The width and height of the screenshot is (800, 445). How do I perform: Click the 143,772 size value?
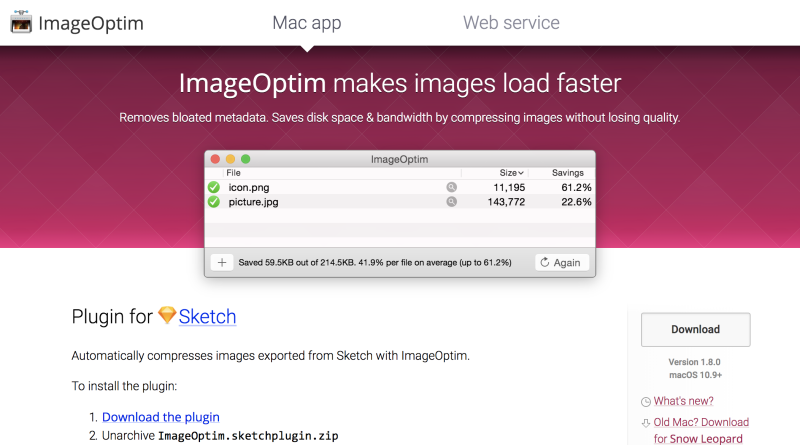pos(506,202)
